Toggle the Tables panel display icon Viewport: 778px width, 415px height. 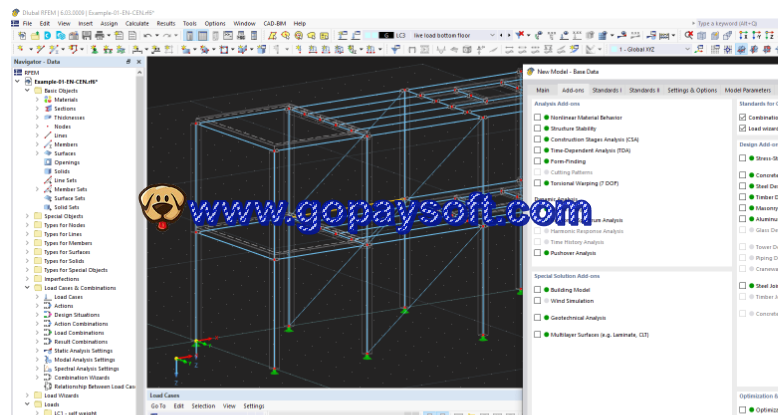coord(202,36)
